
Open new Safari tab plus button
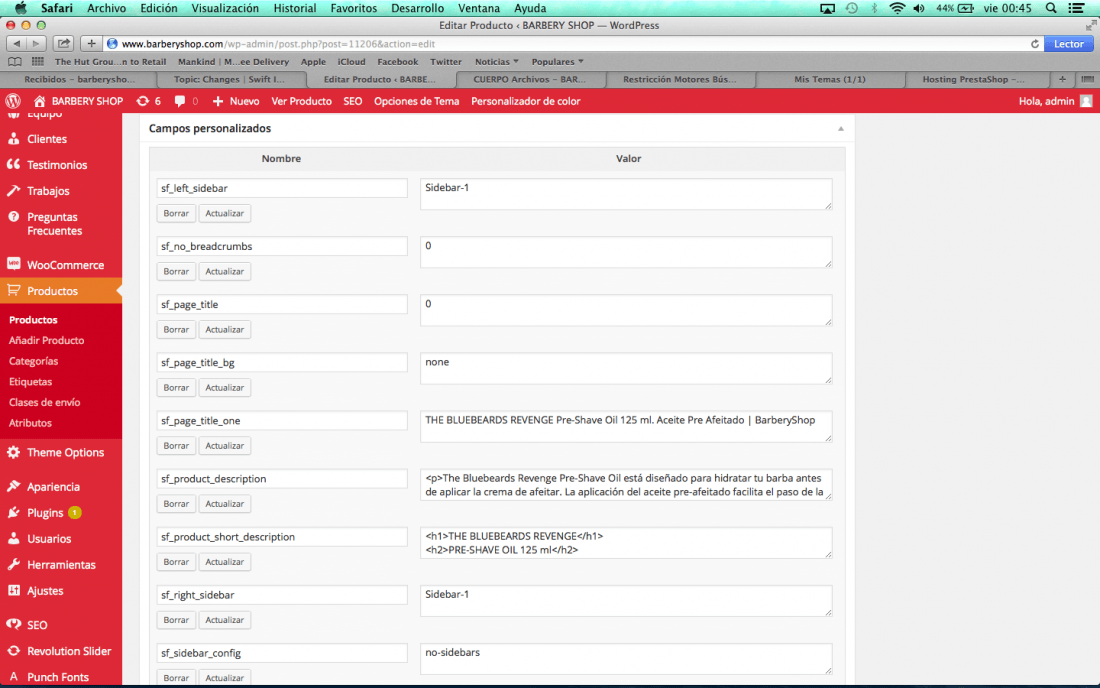pyautogui.click(x=1062, y=79)
